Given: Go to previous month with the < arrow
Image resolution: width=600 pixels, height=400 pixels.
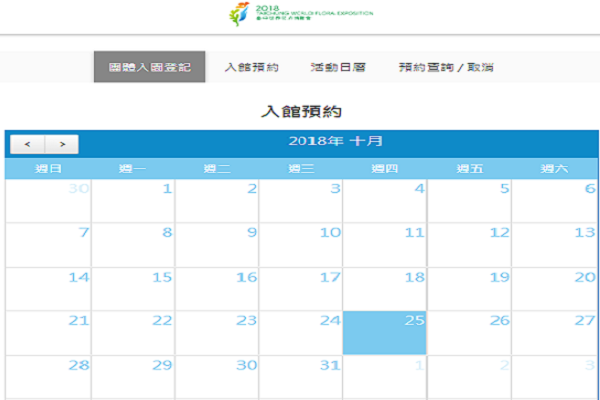Looking at the screenshot, I should (27, 145).
